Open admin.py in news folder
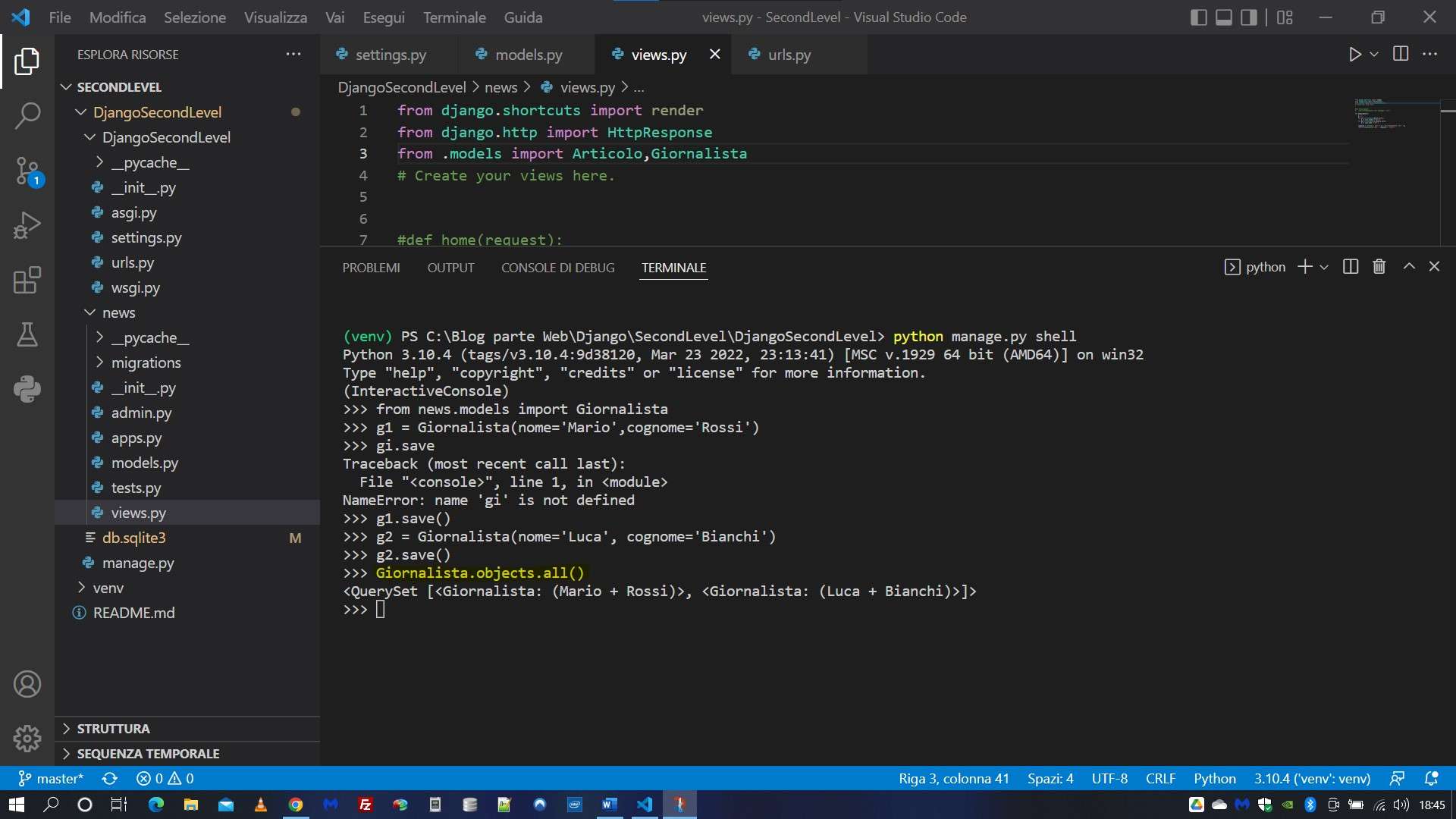The height and width of the screenshot is (819, 1456). coord(141,413)
